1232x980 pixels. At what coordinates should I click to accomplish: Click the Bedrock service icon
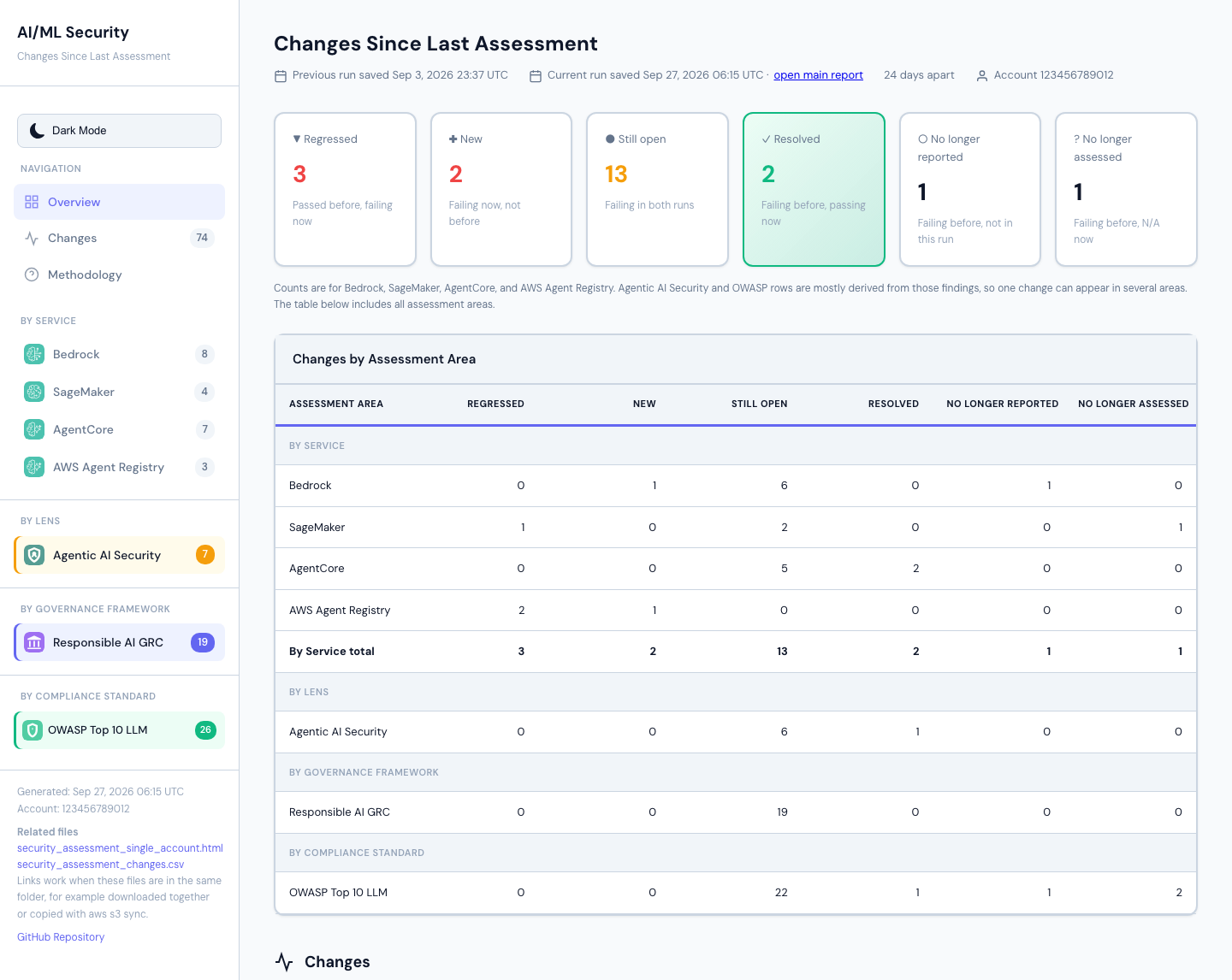coord(34,354)
